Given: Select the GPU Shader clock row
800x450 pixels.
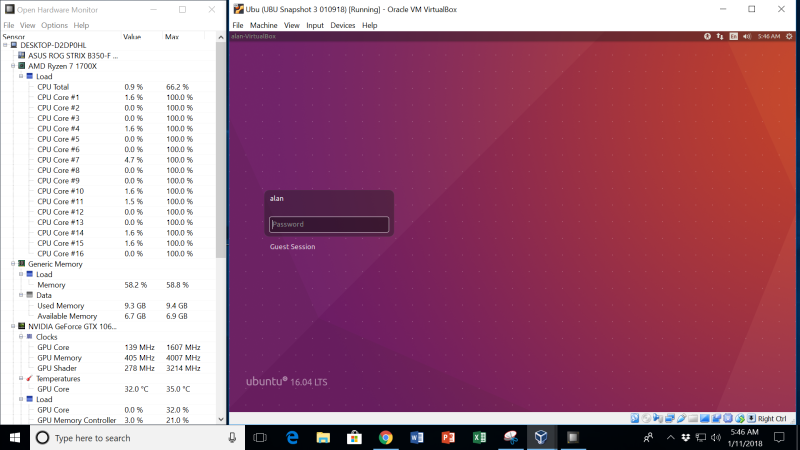Looking at the screenshot, I should [108, 368].
